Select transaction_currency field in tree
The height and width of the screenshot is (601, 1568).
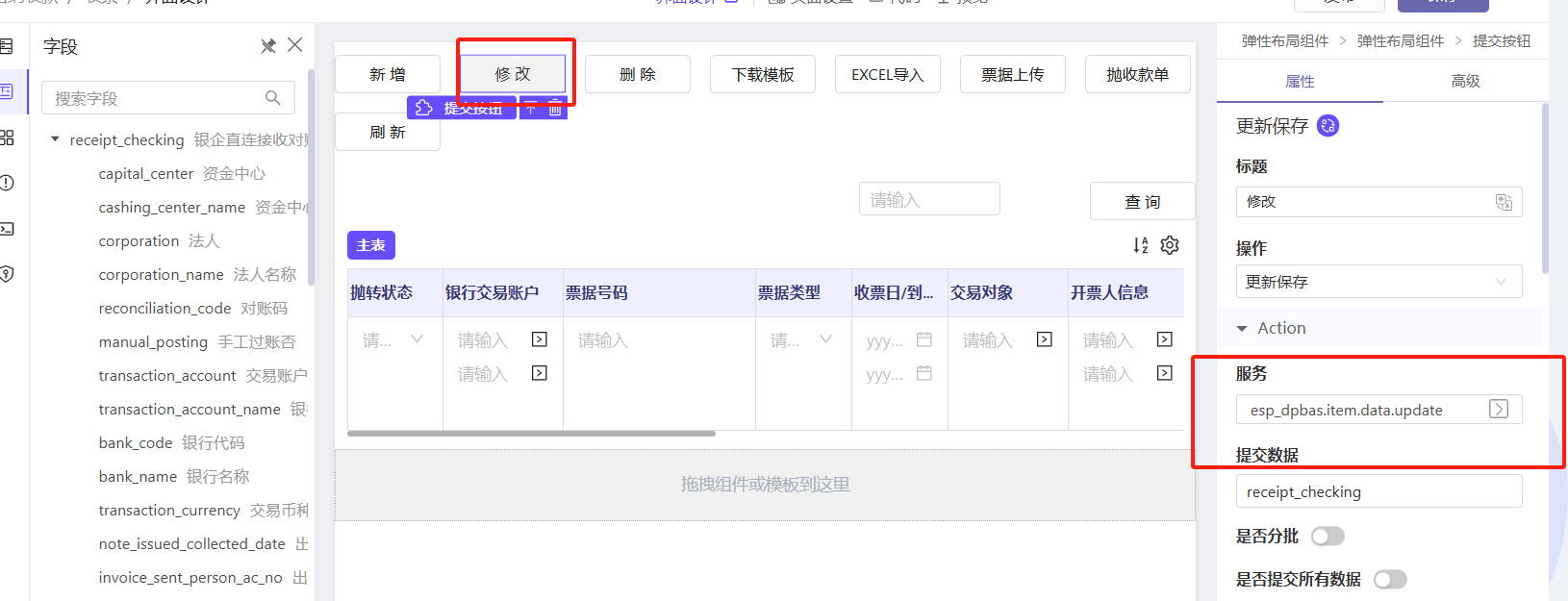[203, 510]
